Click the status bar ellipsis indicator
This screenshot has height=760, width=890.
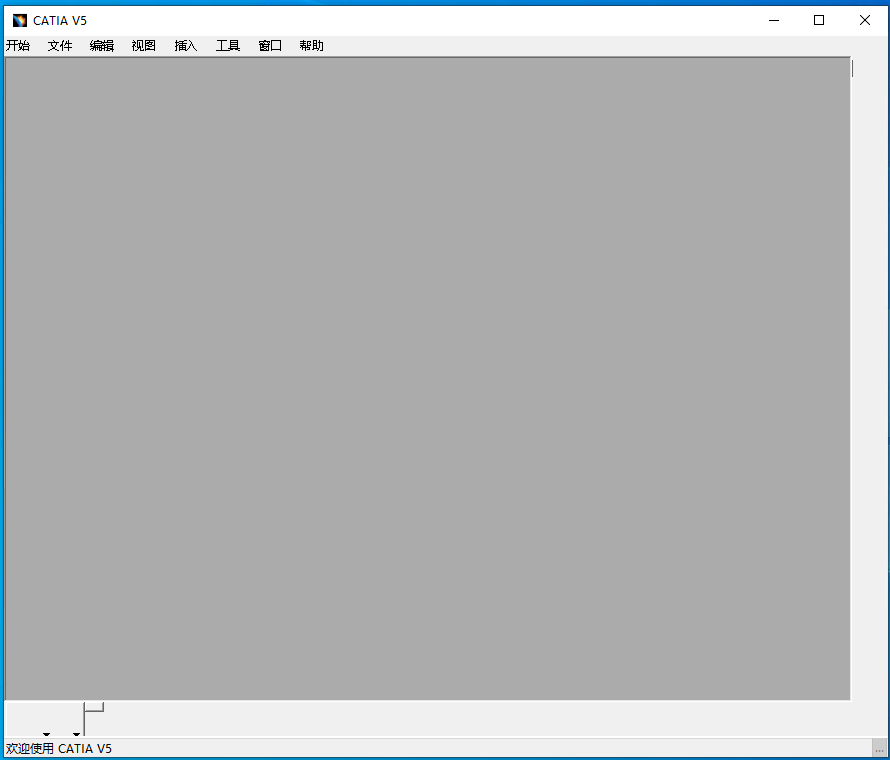tap(878, 749)
